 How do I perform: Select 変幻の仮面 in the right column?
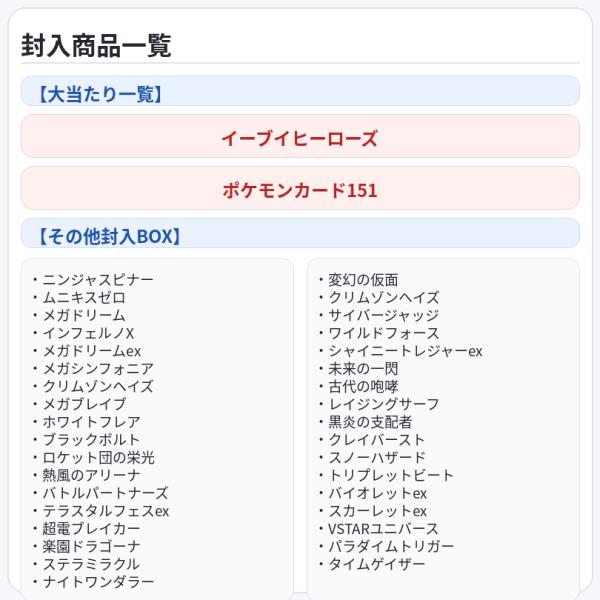[363, 280]
